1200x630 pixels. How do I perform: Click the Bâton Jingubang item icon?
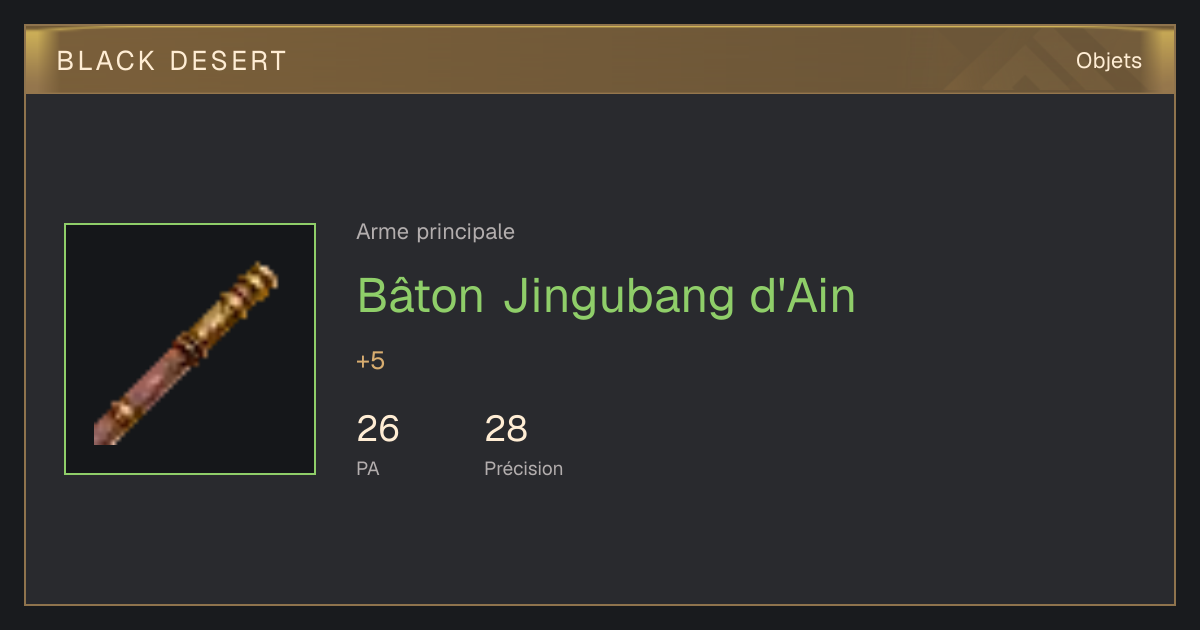[190, 349]
